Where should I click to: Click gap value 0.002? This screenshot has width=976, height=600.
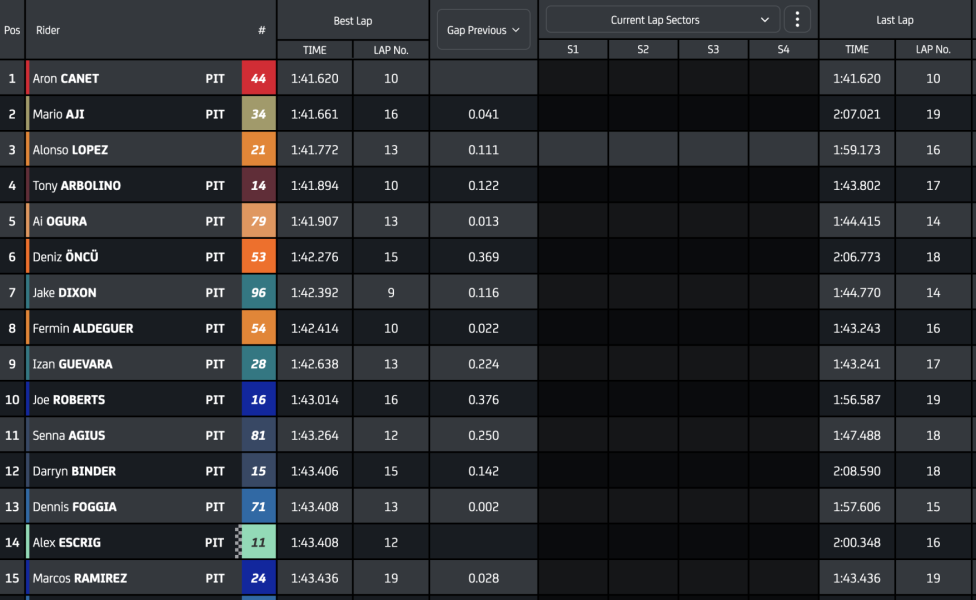(x=483, y=507)
